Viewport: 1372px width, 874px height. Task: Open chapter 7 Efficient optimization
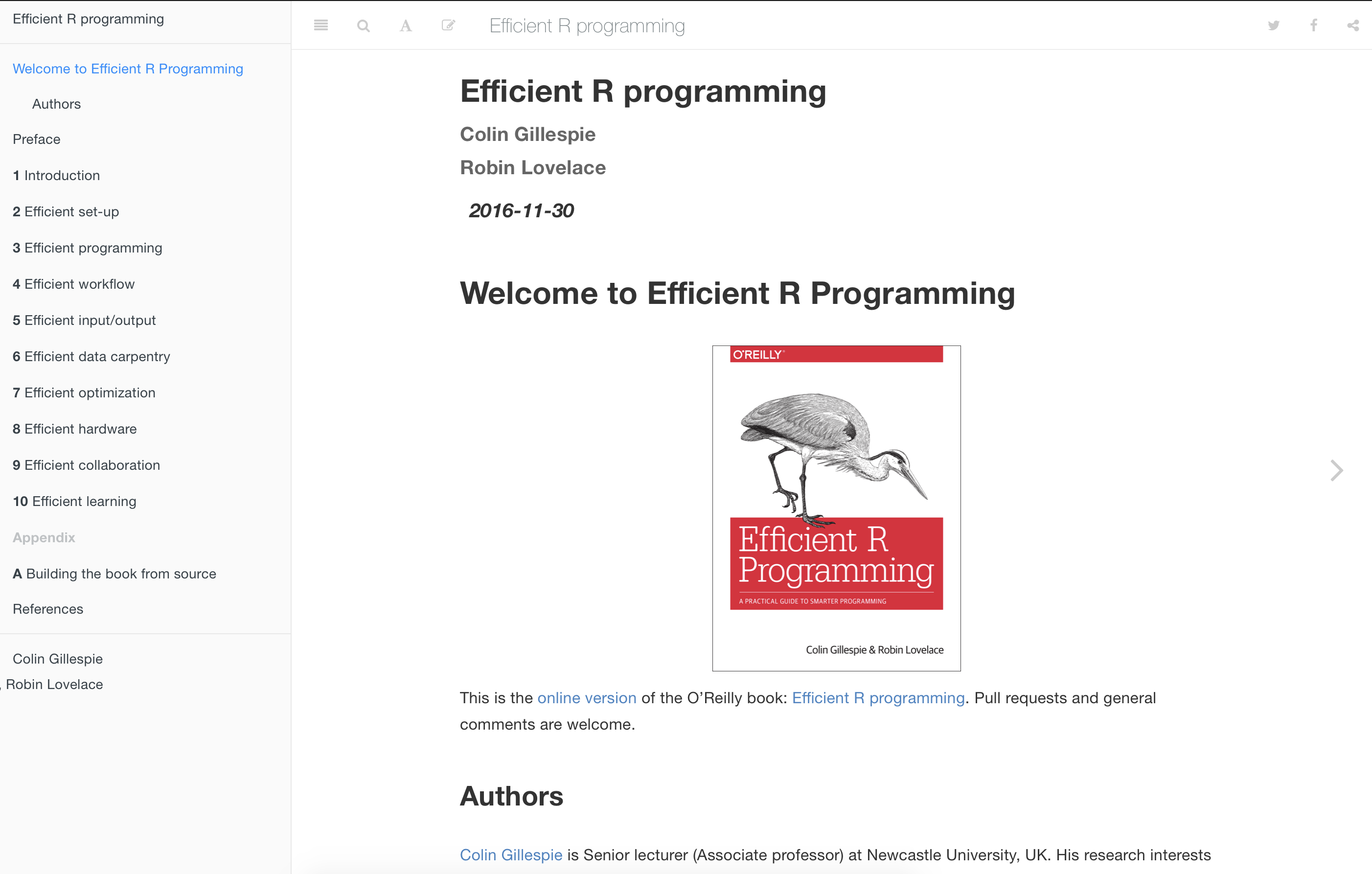click(84, 392)
